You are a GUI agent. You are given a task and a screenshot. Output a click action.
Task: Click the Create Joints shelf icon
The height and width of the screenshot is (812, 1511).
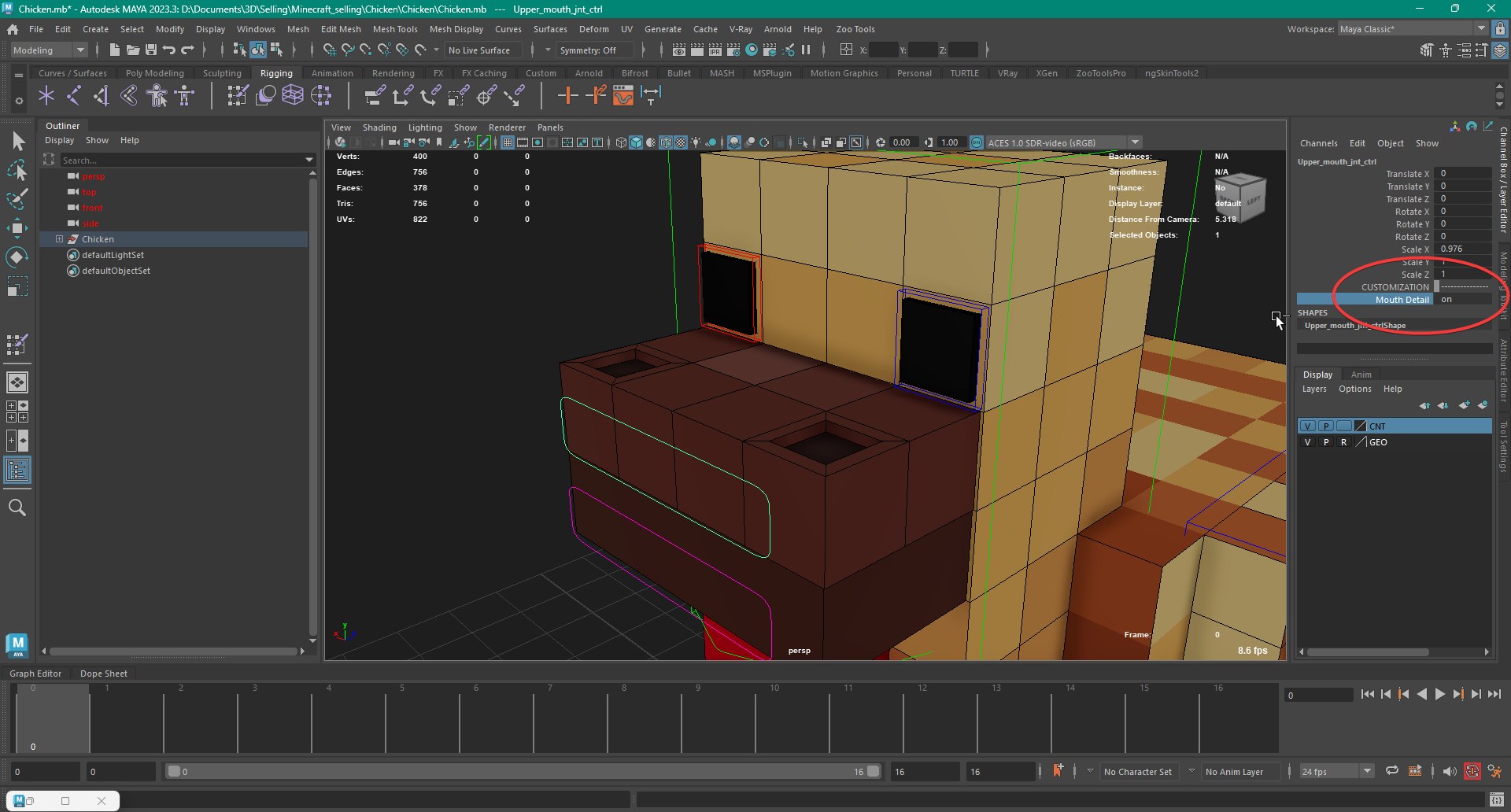point(74,96)
